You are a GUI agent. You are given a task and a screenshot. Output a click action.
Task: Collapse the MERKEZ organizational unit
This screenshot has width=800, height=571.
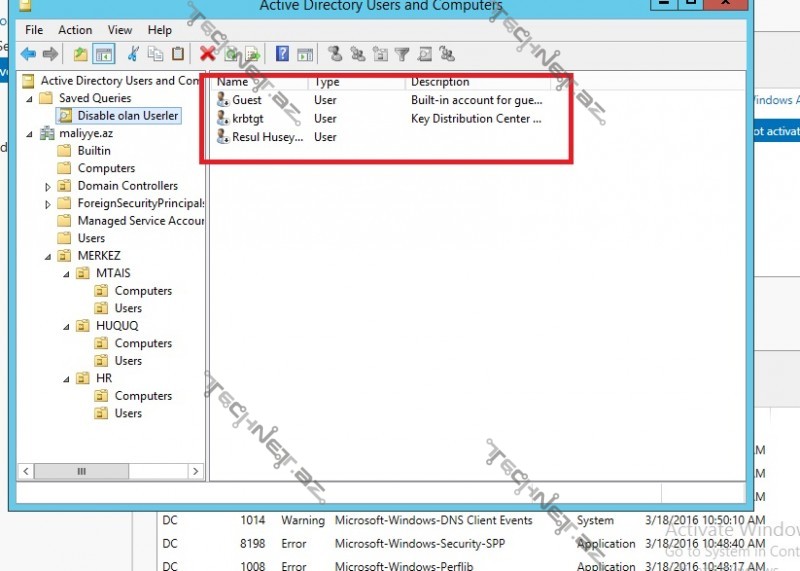pos(48,256)
